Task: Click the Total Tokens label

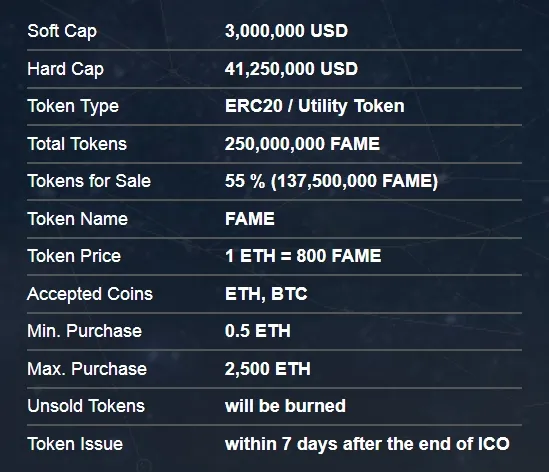Action: click(x=77, y=144)
